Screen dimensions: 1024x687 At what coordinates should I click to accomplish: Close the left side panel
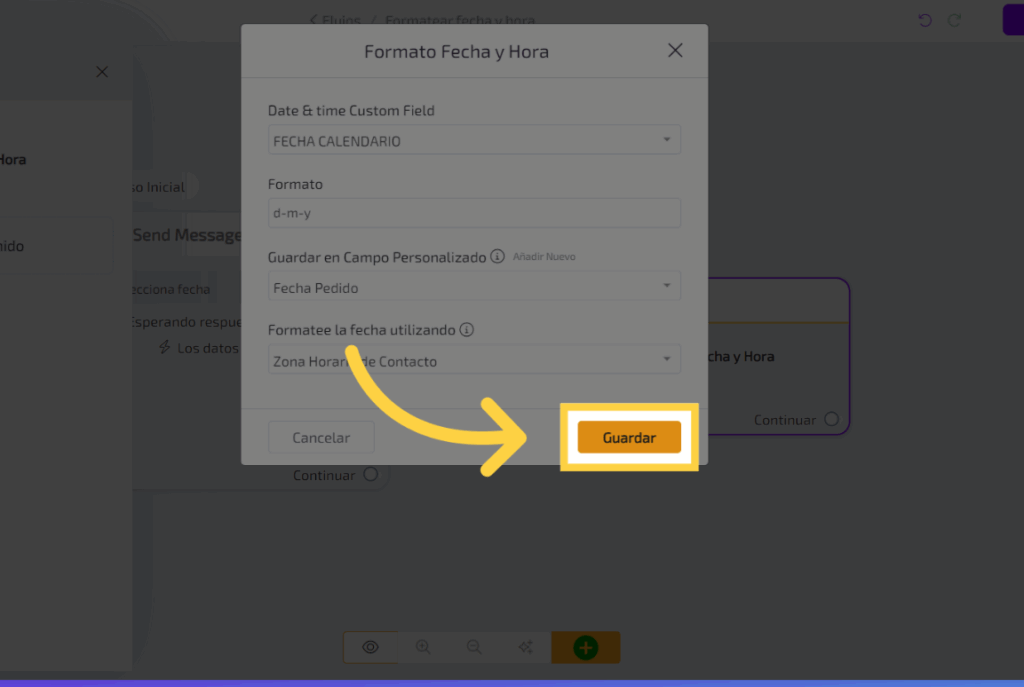coord(101,72)
